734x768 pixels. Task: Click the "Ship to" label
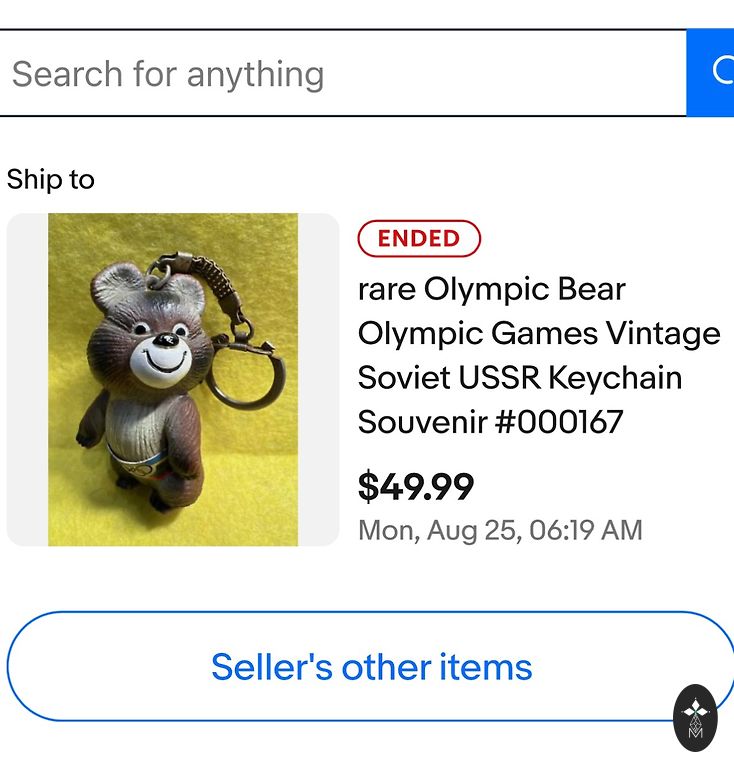(51, 180)
